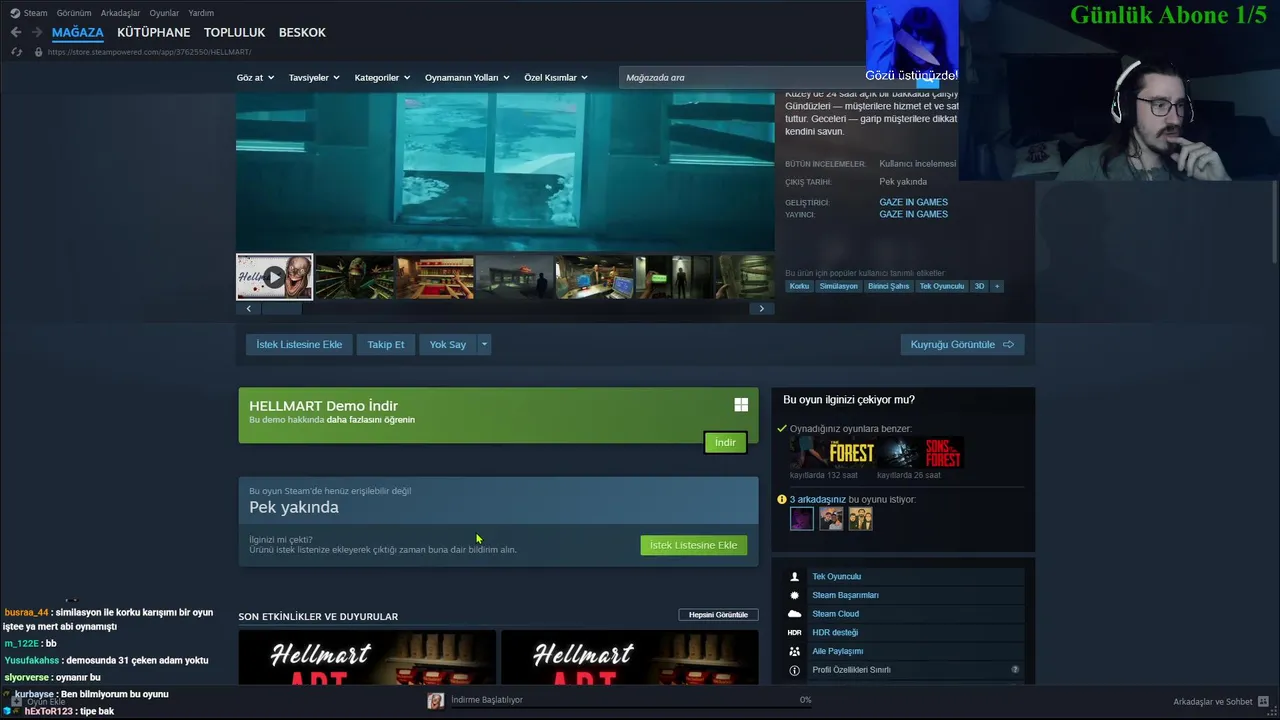Open the Oyunlar menu

pyautogui.click(x=164, y=13)
